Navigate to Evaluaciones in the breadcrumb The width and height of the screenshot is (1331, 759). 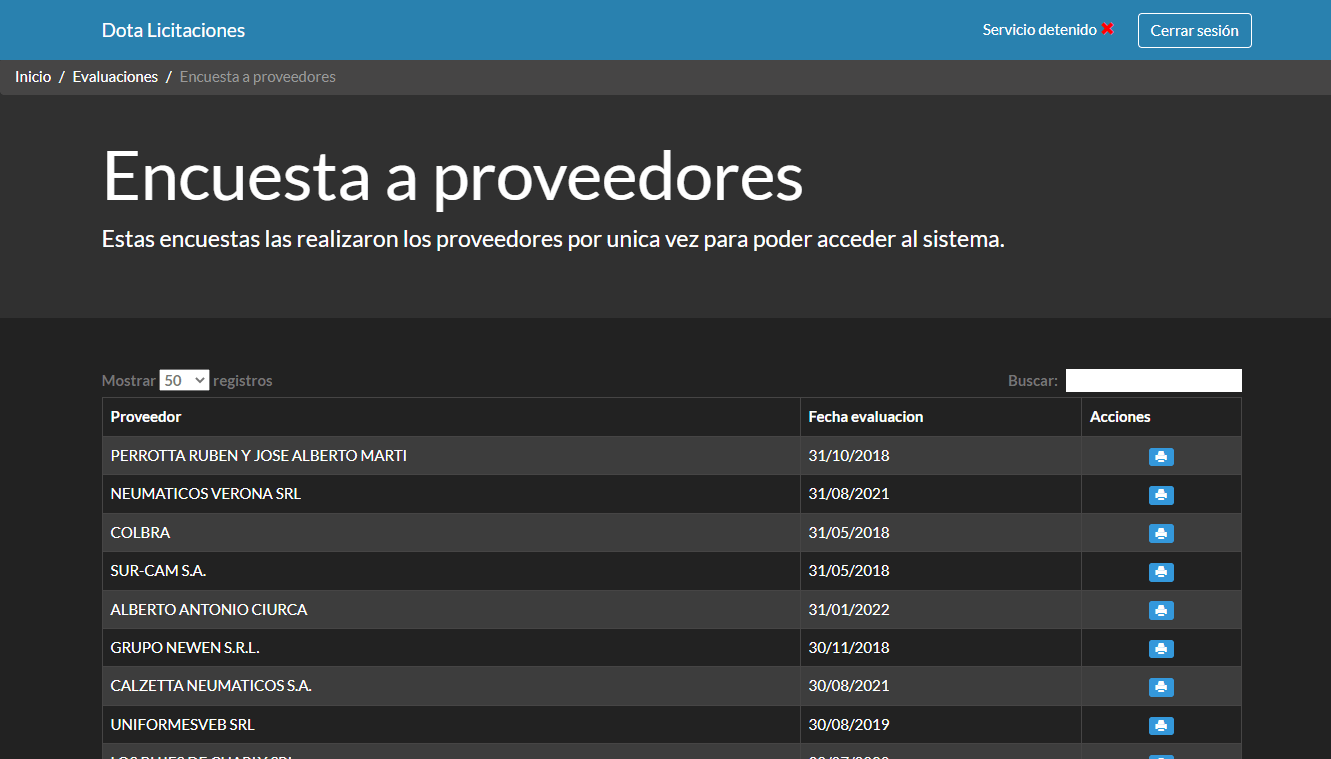[115, 77]
